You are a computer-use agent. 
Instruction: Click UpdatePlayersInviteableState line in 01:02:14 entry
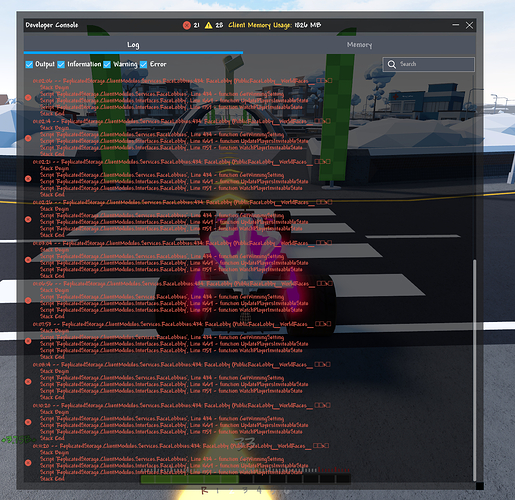[174, 141]
